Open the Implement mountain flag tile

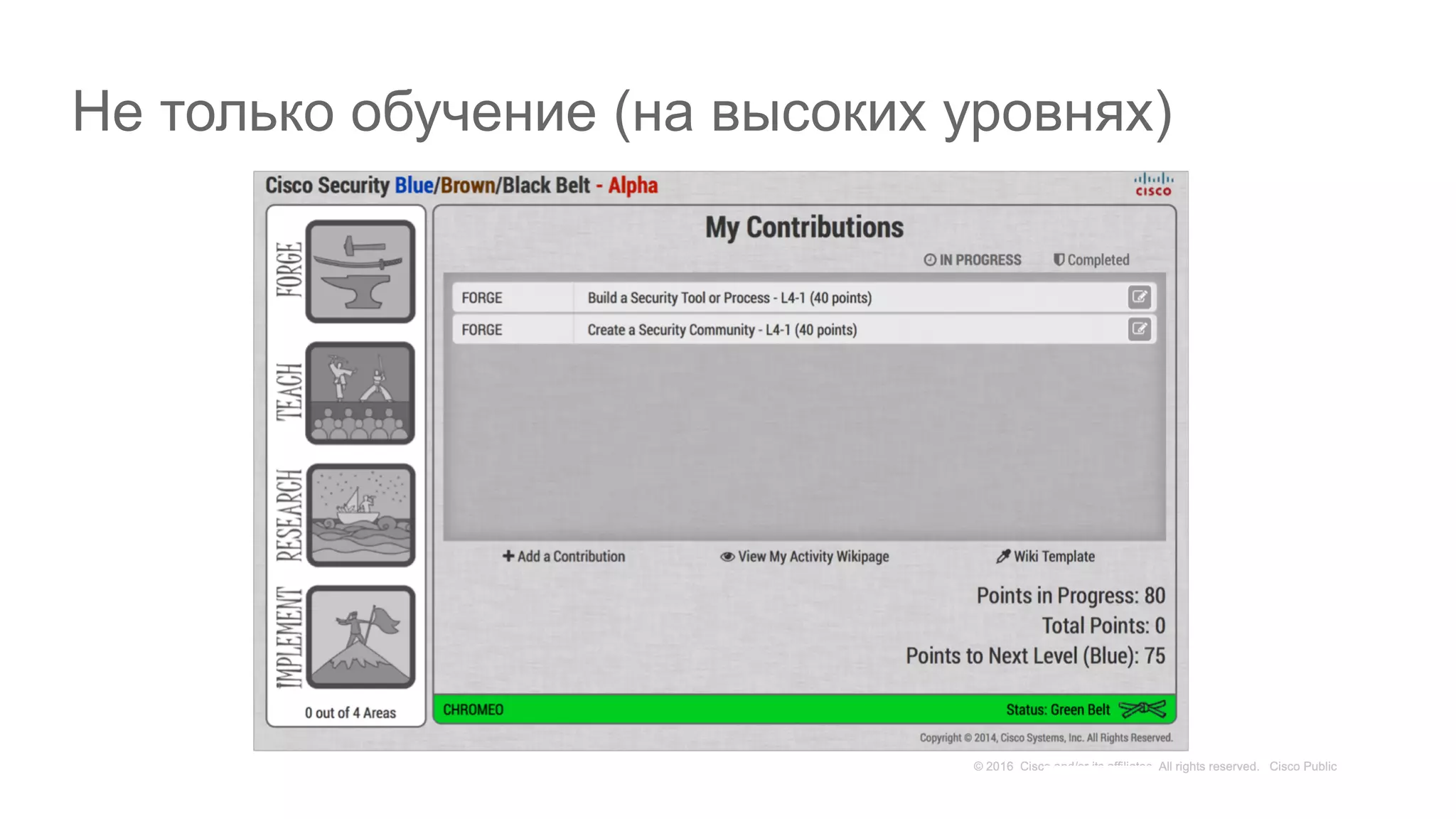point(360,637)
